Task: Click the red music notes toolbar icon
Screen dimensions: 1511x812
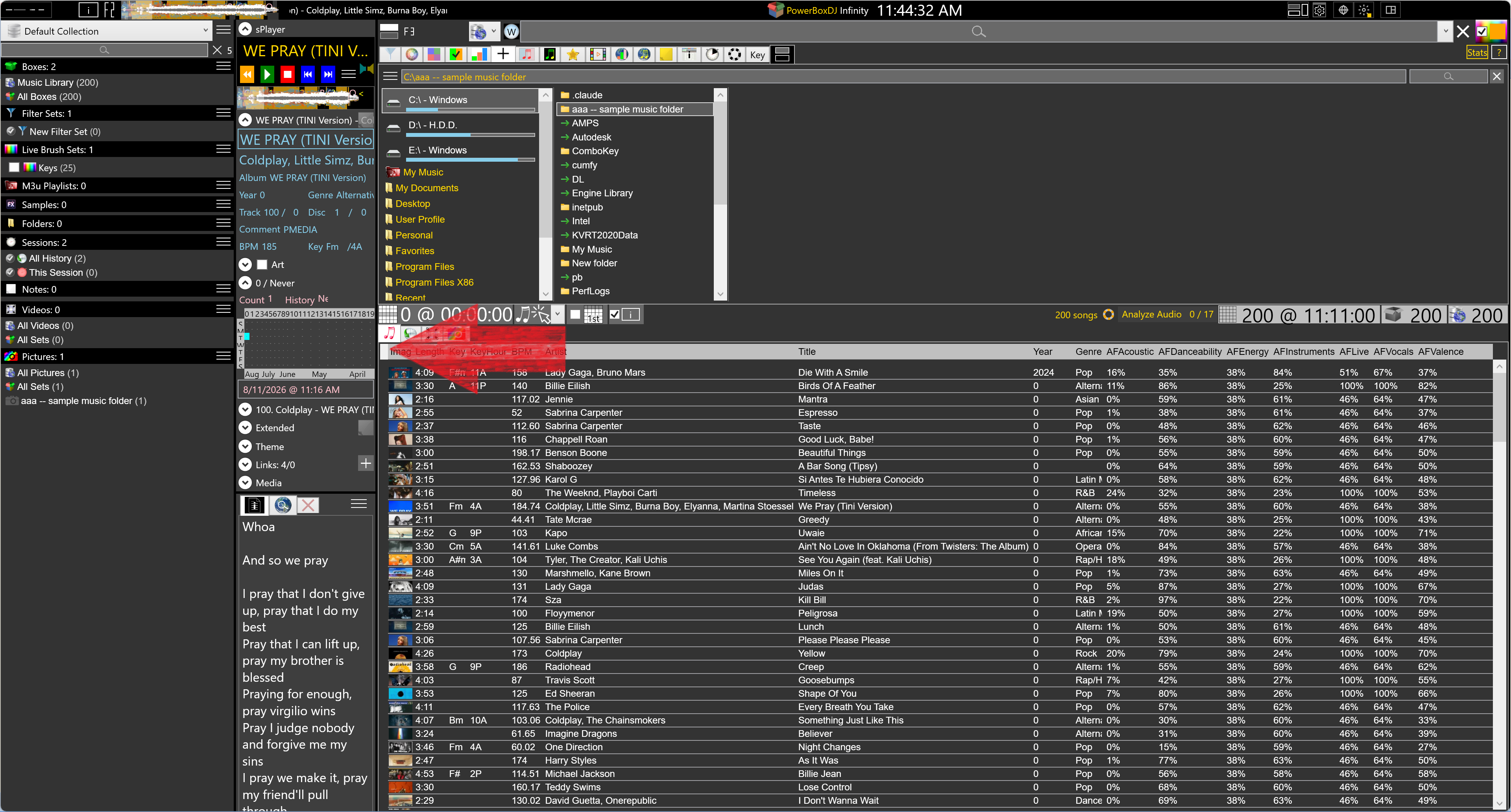Action: tap(526, 55)
